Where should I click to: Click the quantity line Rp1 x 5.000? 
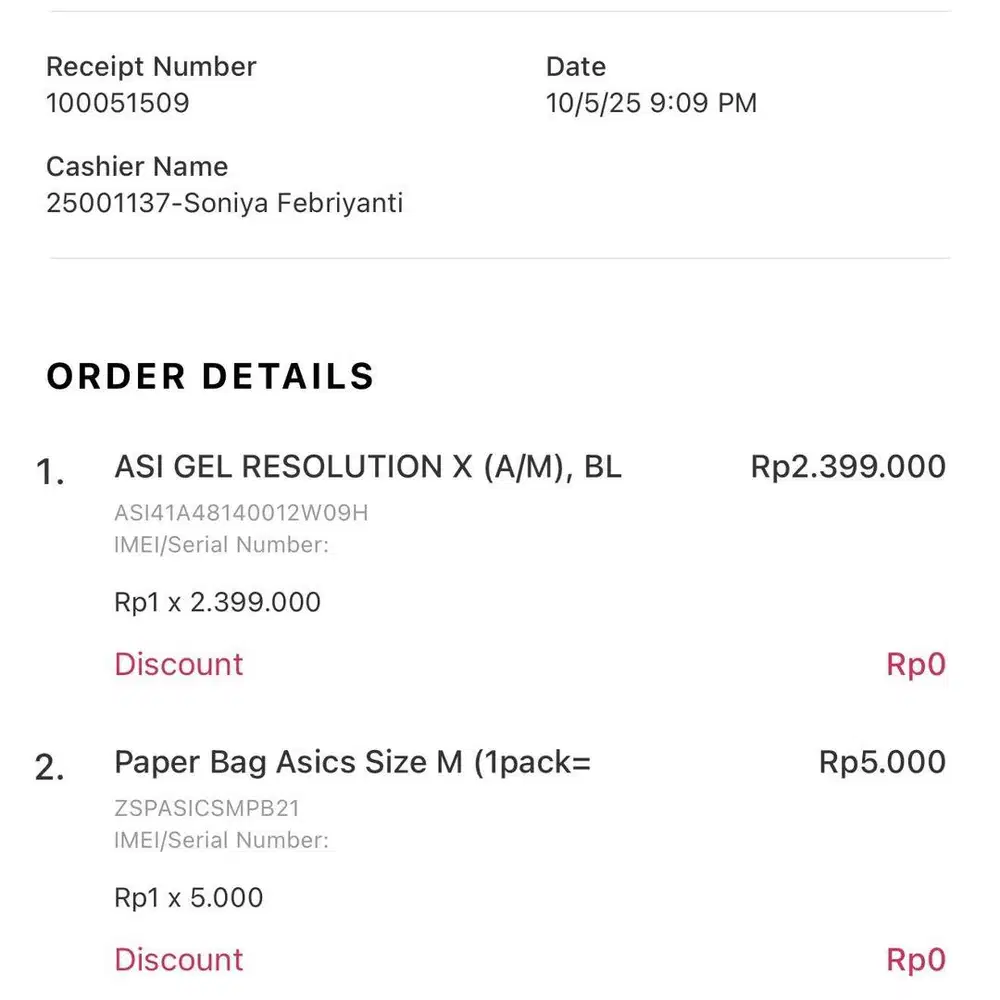pyautogui.click(x=188, y=897)
